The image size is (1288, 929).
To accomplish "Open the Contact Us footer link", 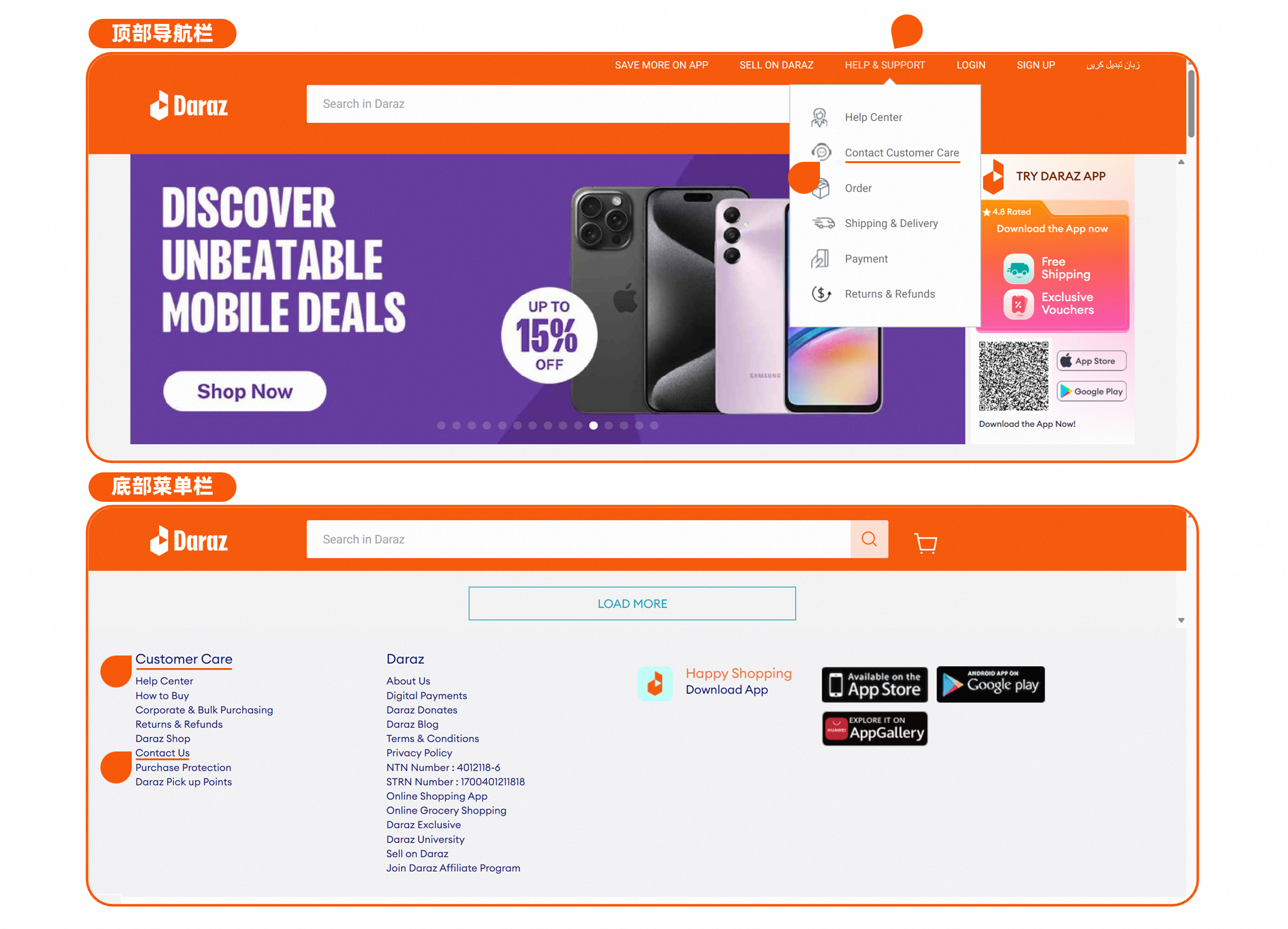I will (162, 753).
